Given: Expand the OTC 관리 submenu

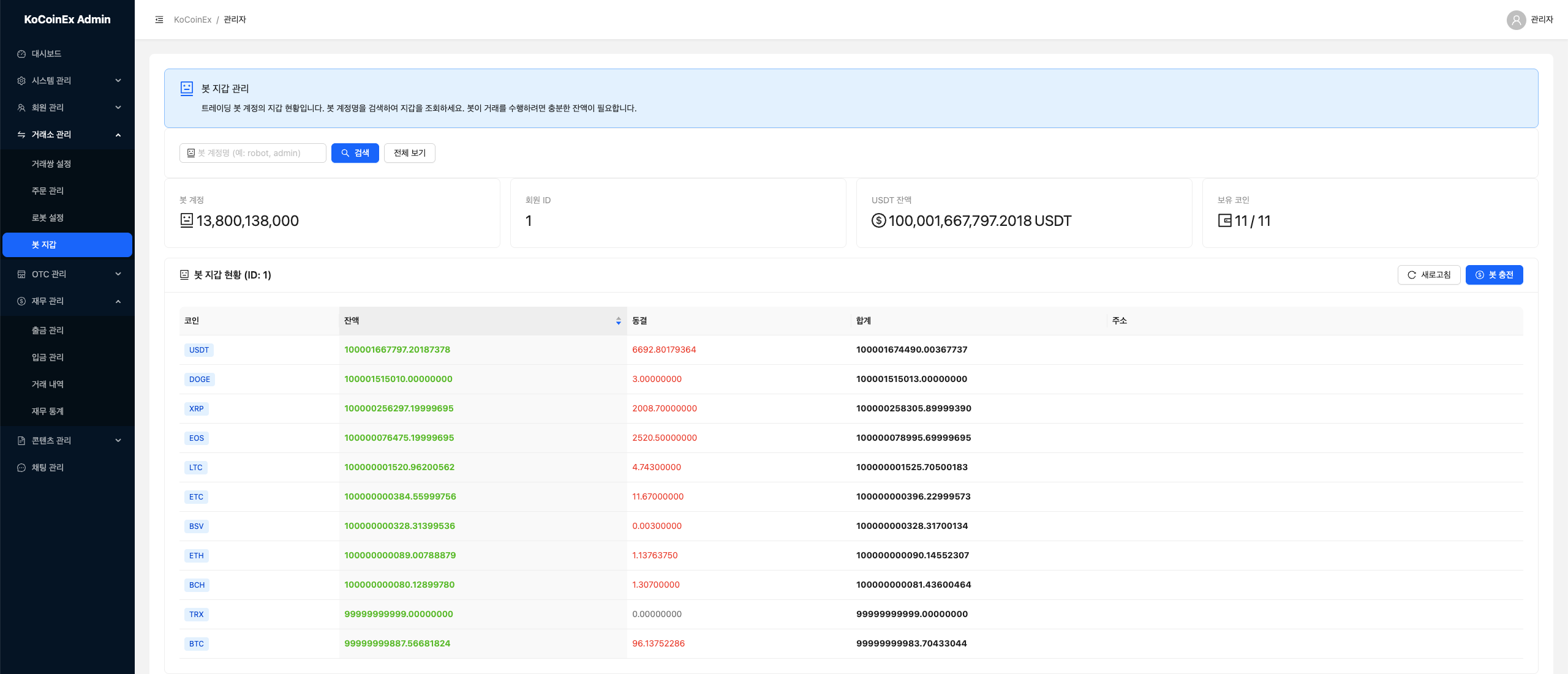Looking at the screenshot, I should pos(118,274).
